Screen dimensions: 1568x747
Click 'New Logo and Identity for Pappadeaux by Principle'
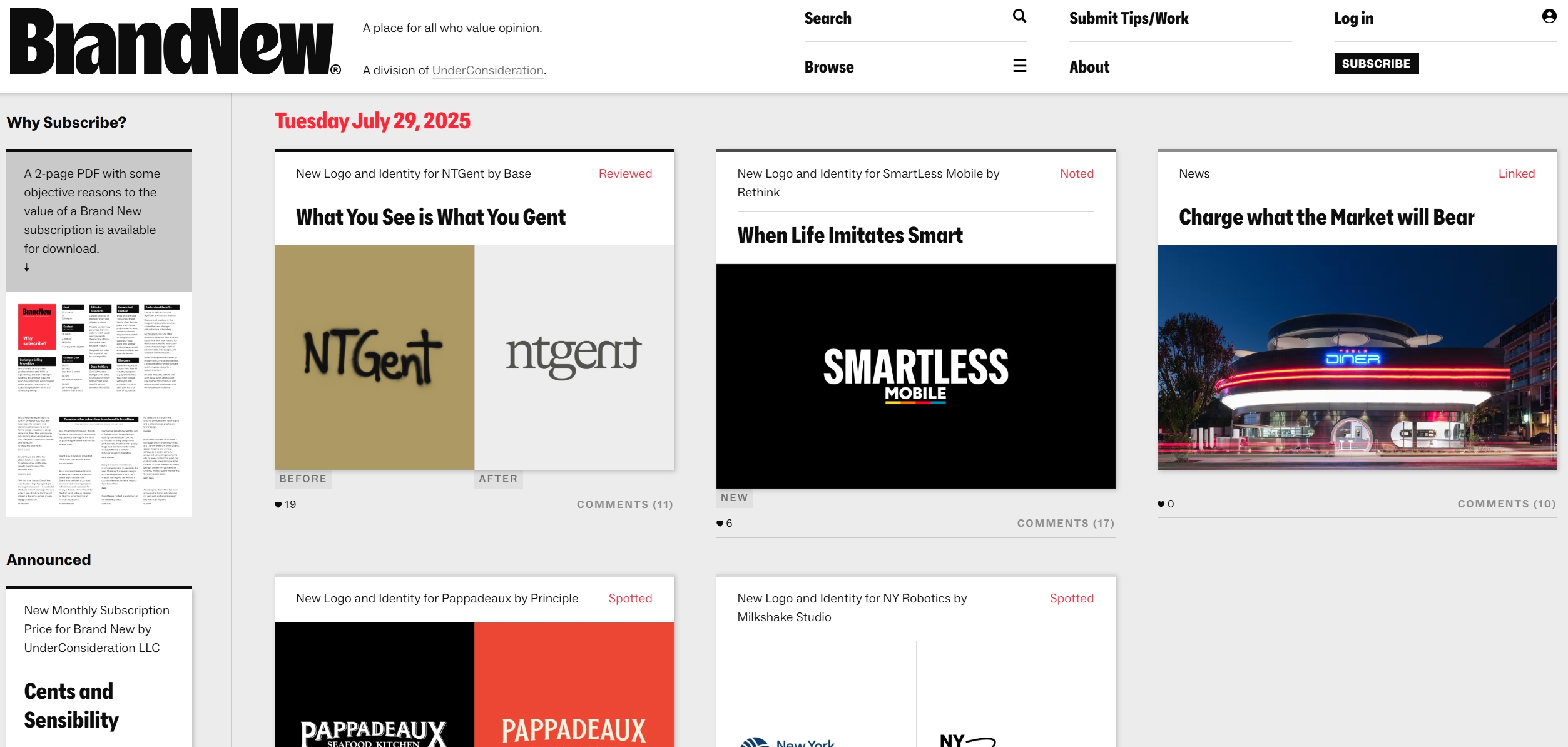(x=437, y=599)
